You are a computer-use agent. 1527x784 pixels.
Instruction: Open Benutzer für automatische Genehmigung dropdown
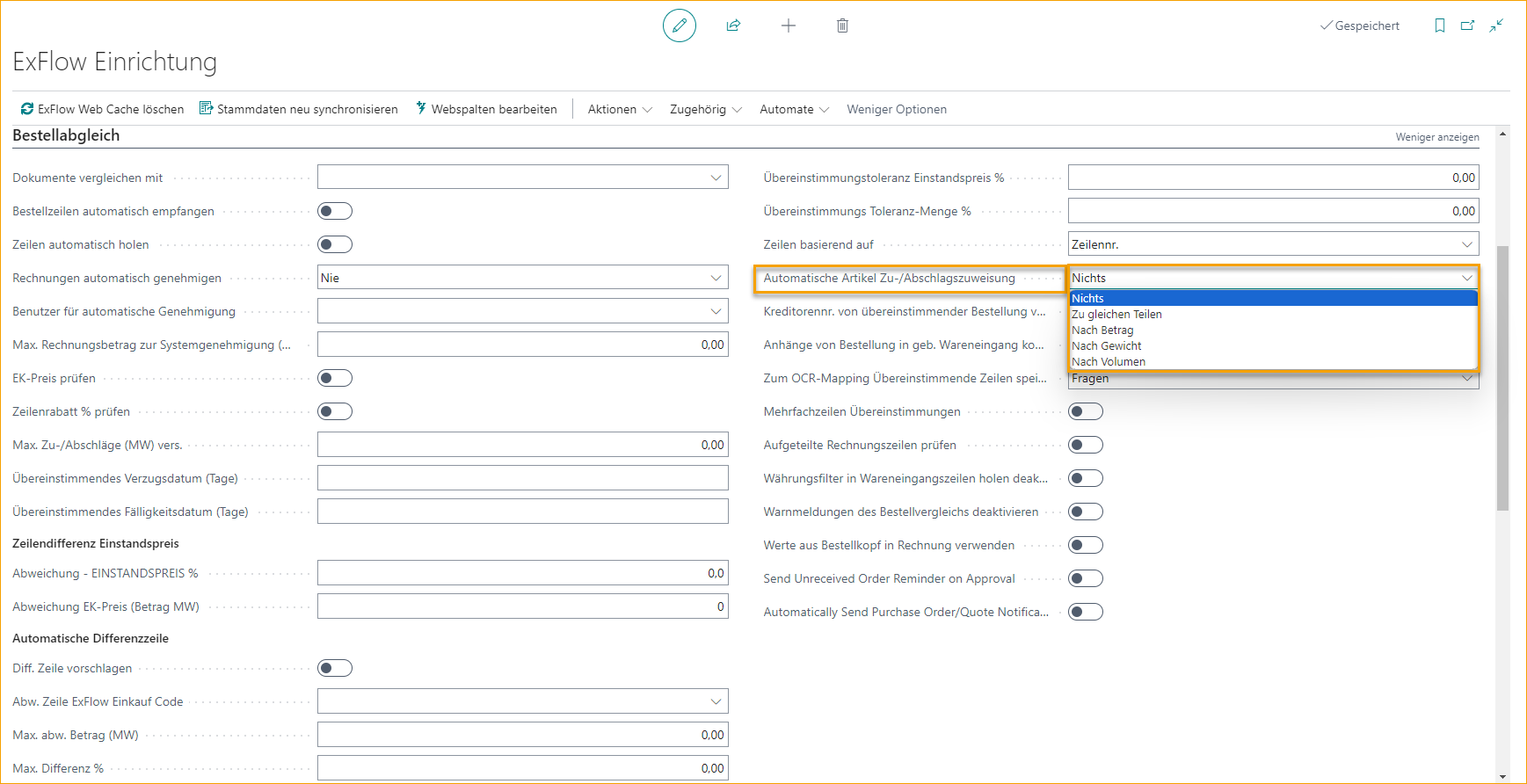[522, 311]
